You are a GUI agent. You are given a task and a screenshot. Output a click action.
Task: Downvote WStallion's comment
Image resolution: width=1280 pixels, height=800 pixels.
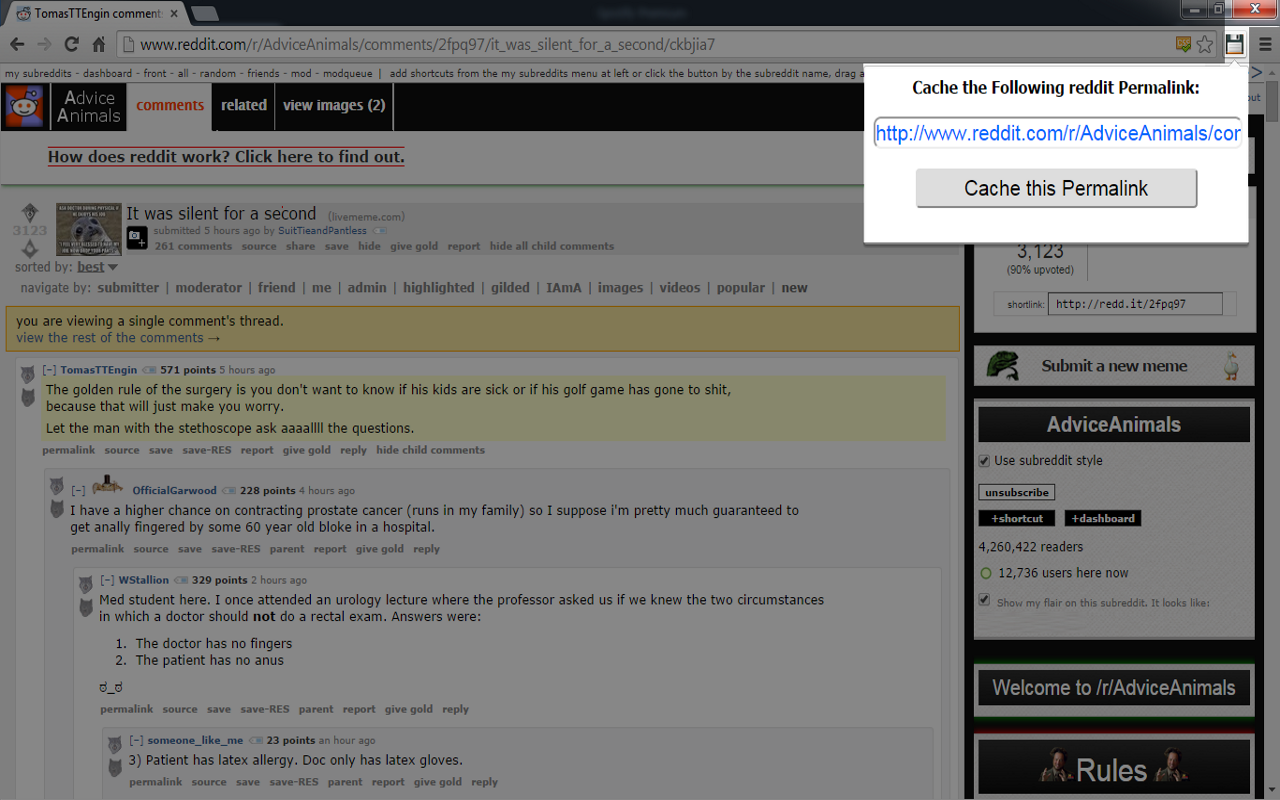[86, 607]
